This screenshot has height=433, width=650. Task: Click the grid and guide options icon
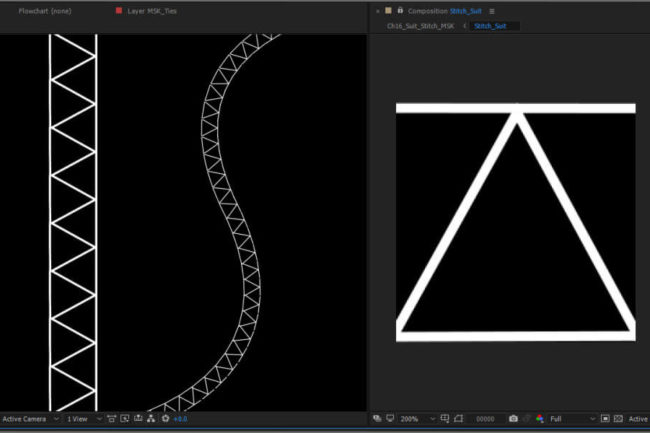(x=443, y=418)
